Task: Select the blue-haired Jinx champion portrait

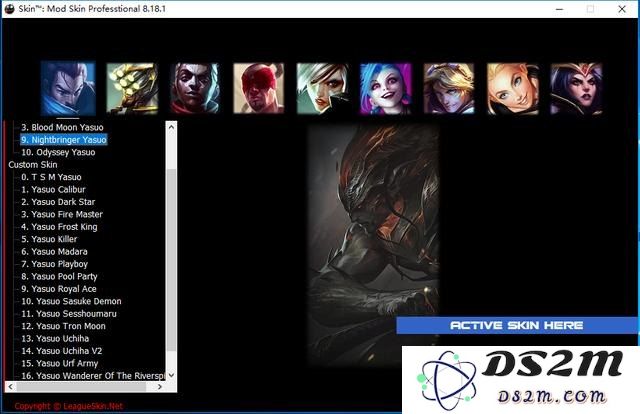Action: click(385, 88)
